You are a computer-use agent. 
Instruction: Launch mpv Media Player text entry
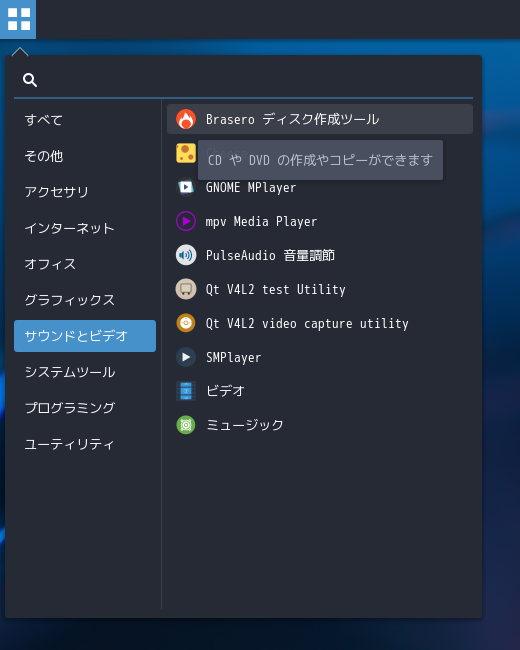tap(261, 222)
